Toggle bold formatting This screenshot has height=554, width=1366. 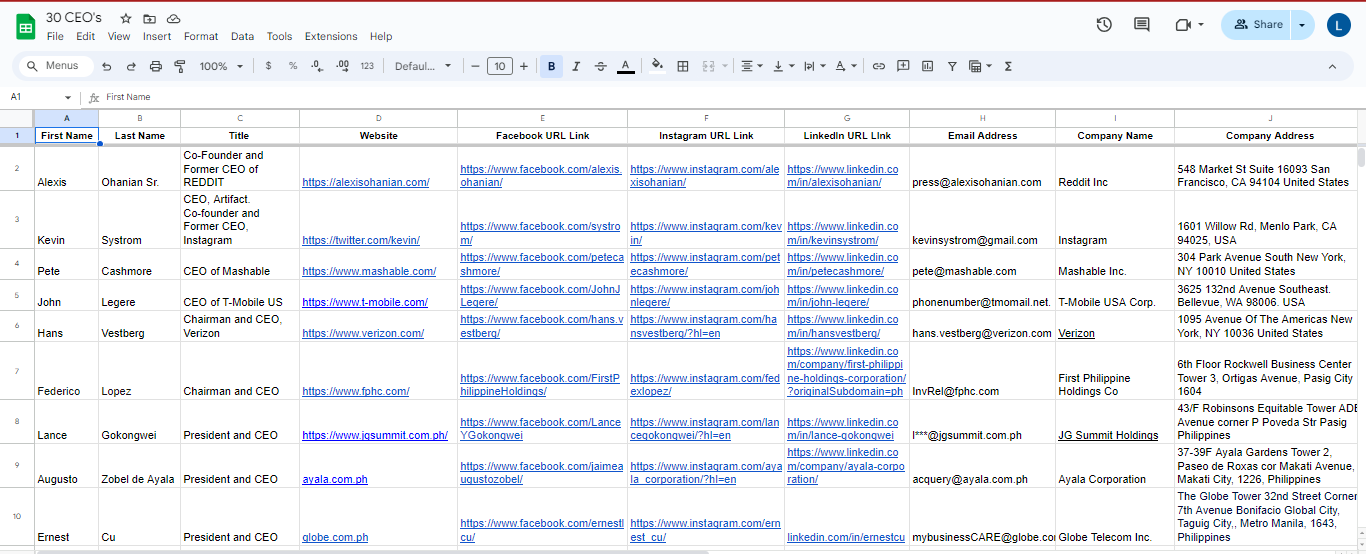(551, 66)
